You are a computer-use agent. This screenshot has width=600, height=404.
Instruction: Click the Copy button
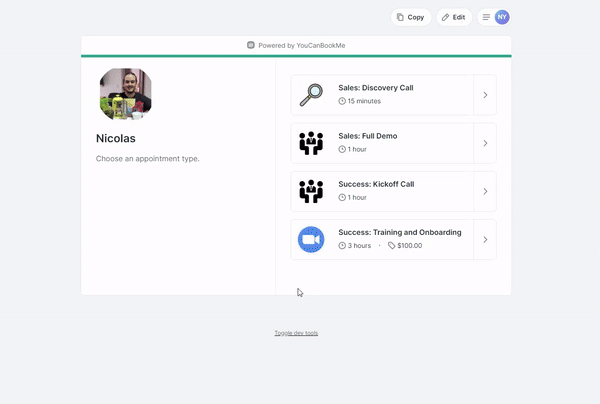[x=411, y=17]
